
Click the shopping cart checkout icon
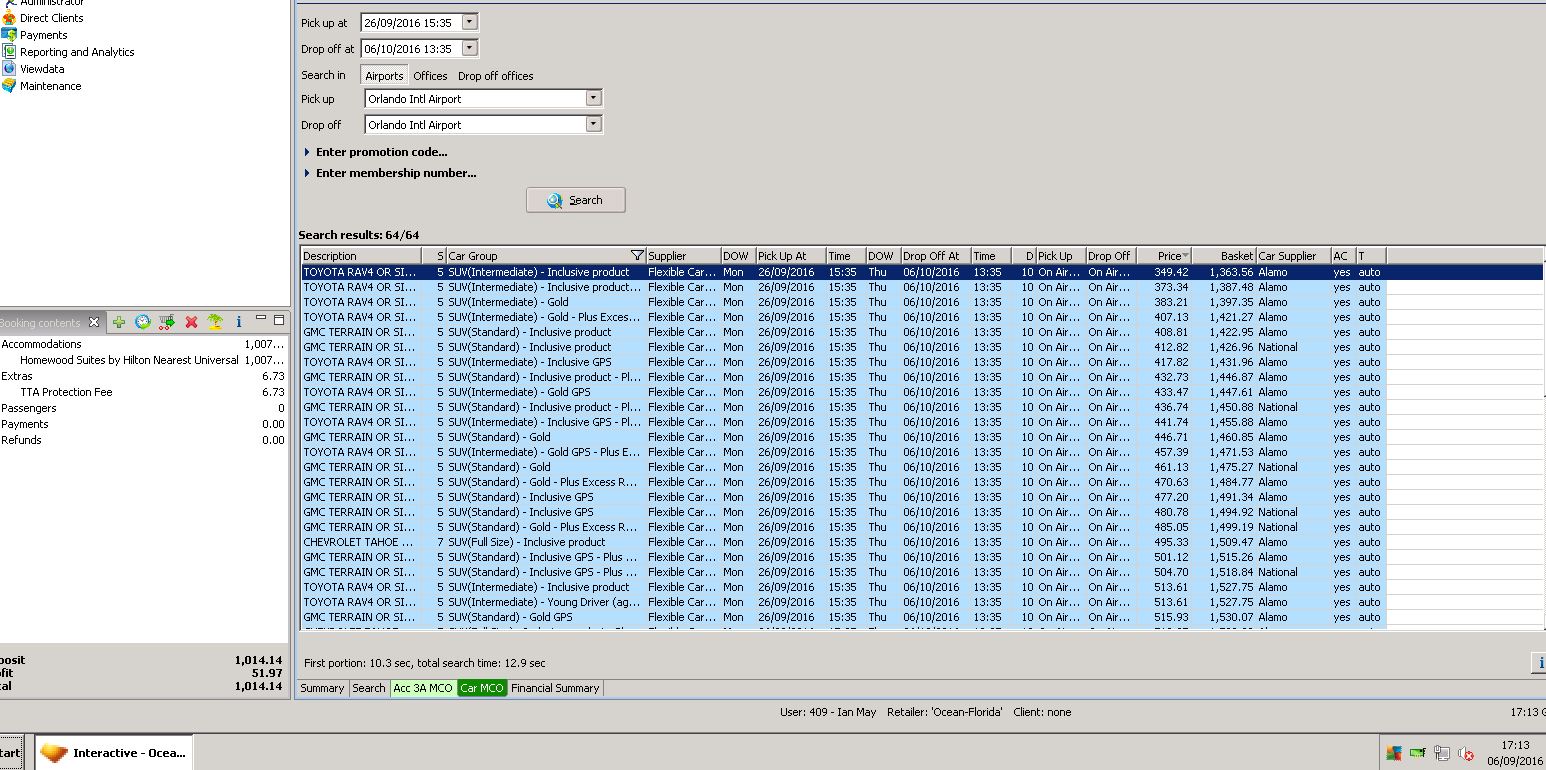[167, 322]
